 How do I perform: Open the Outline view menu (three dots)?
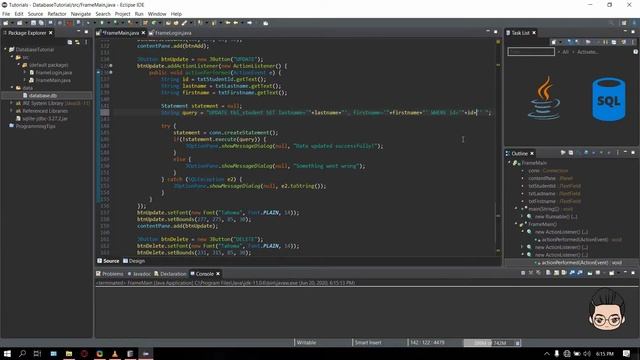617,153
